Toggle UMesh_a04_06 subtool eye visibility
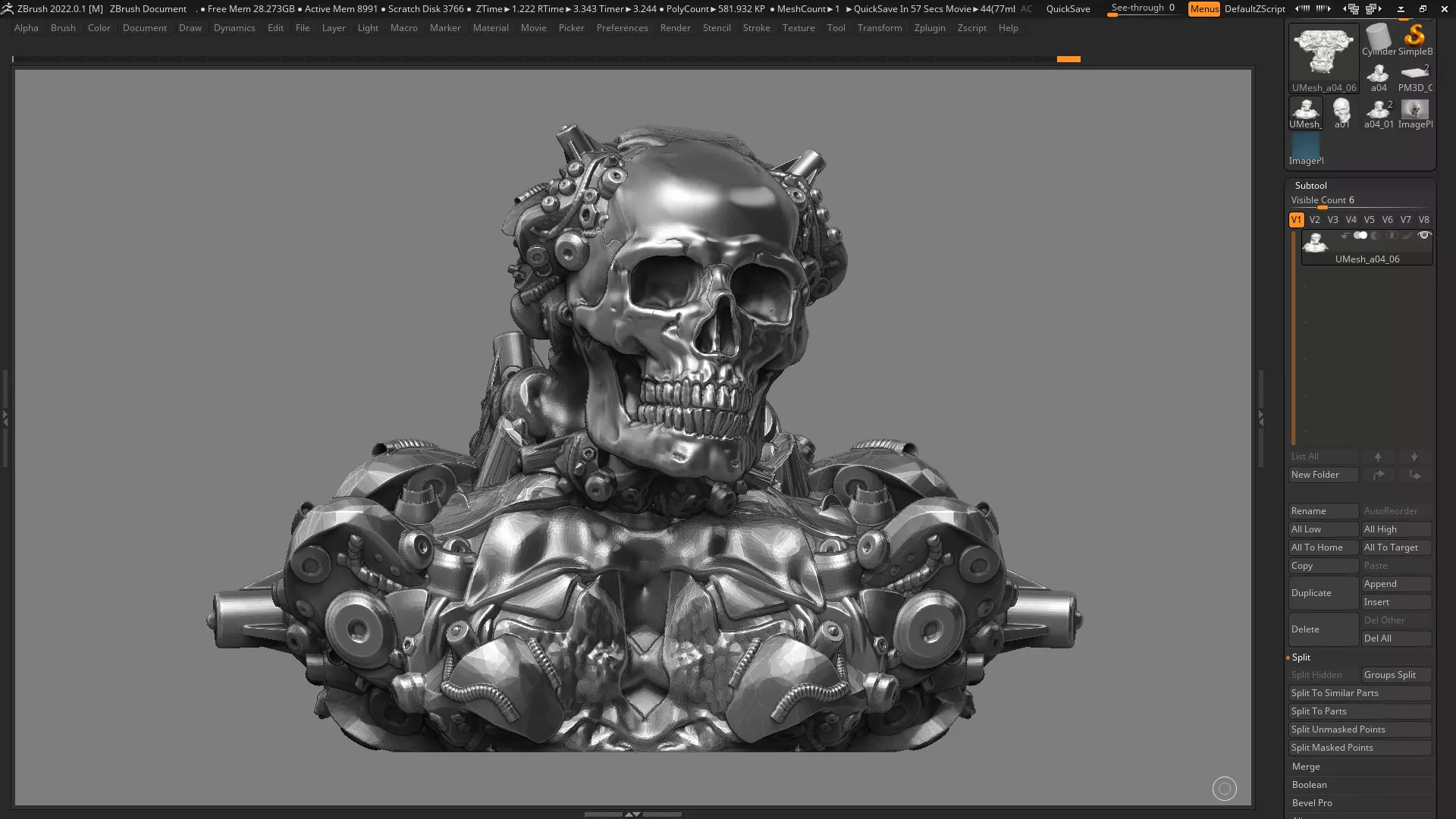Screen dimensions: 1456x819 click(1424, 236)
